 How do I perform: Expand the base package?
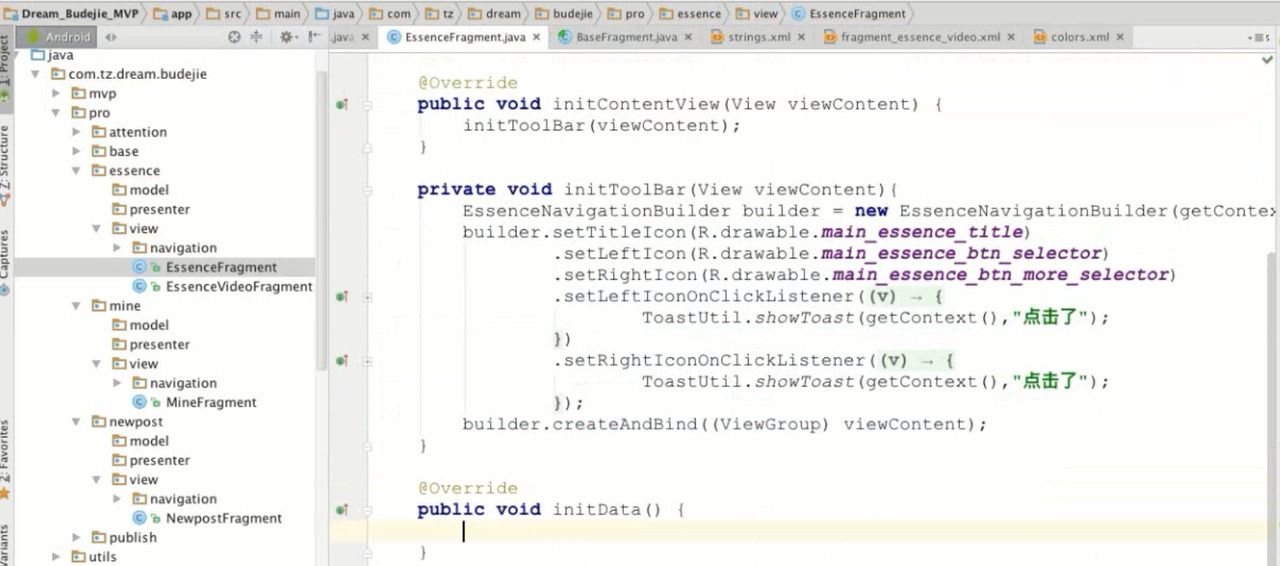pos(76,151)
